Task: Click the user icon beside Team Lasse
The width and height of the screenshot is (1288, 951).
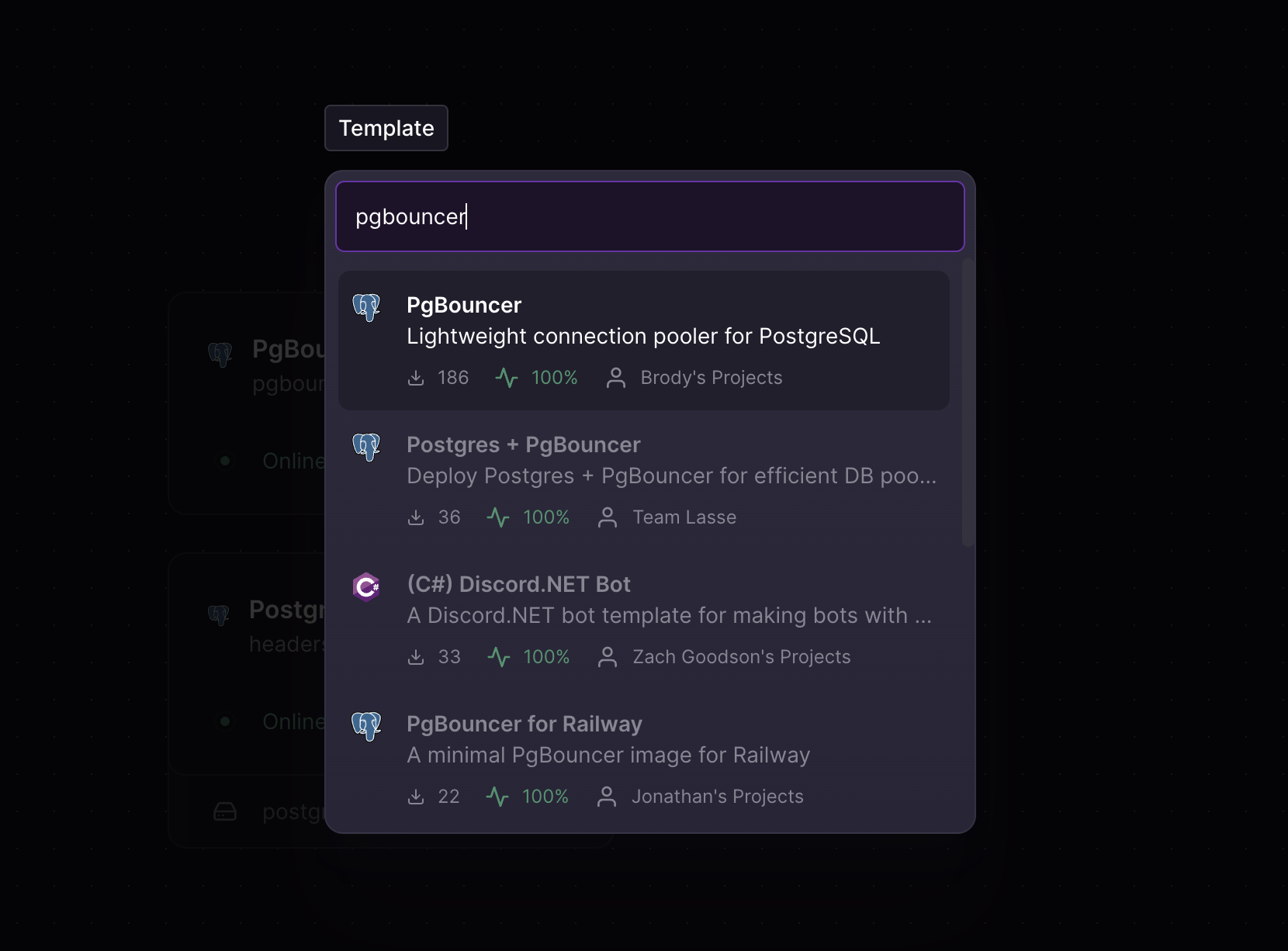Action: pyautogui.click(x=608, y=517)
